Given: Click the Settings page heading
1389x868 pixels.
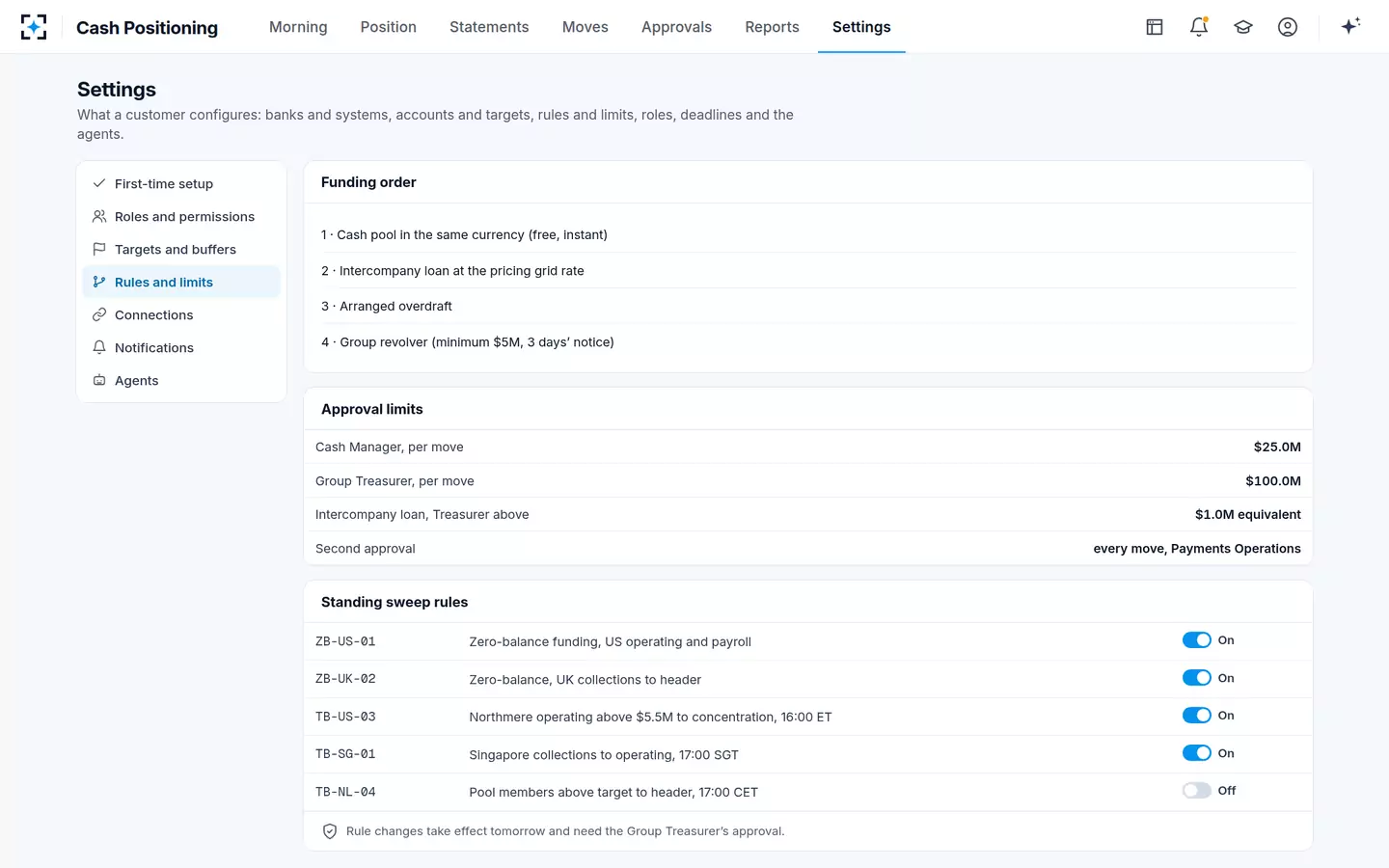Looking at the screenshot, I should coord(117,89).
